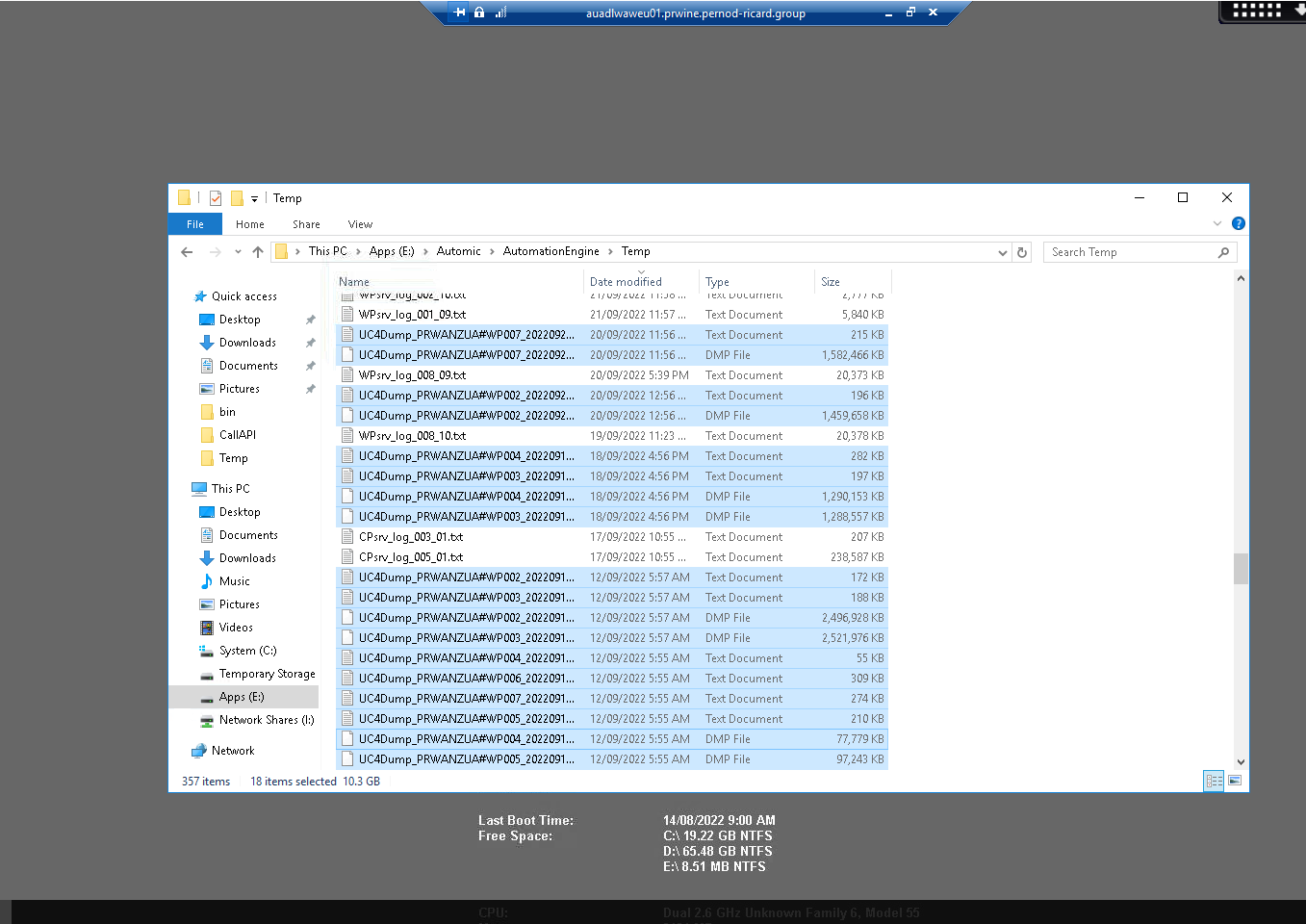Viewport: 1306px width, 924px height.
Task: Switch to large thumbnails view from the status bar
Action: (x=1234, y=781)
